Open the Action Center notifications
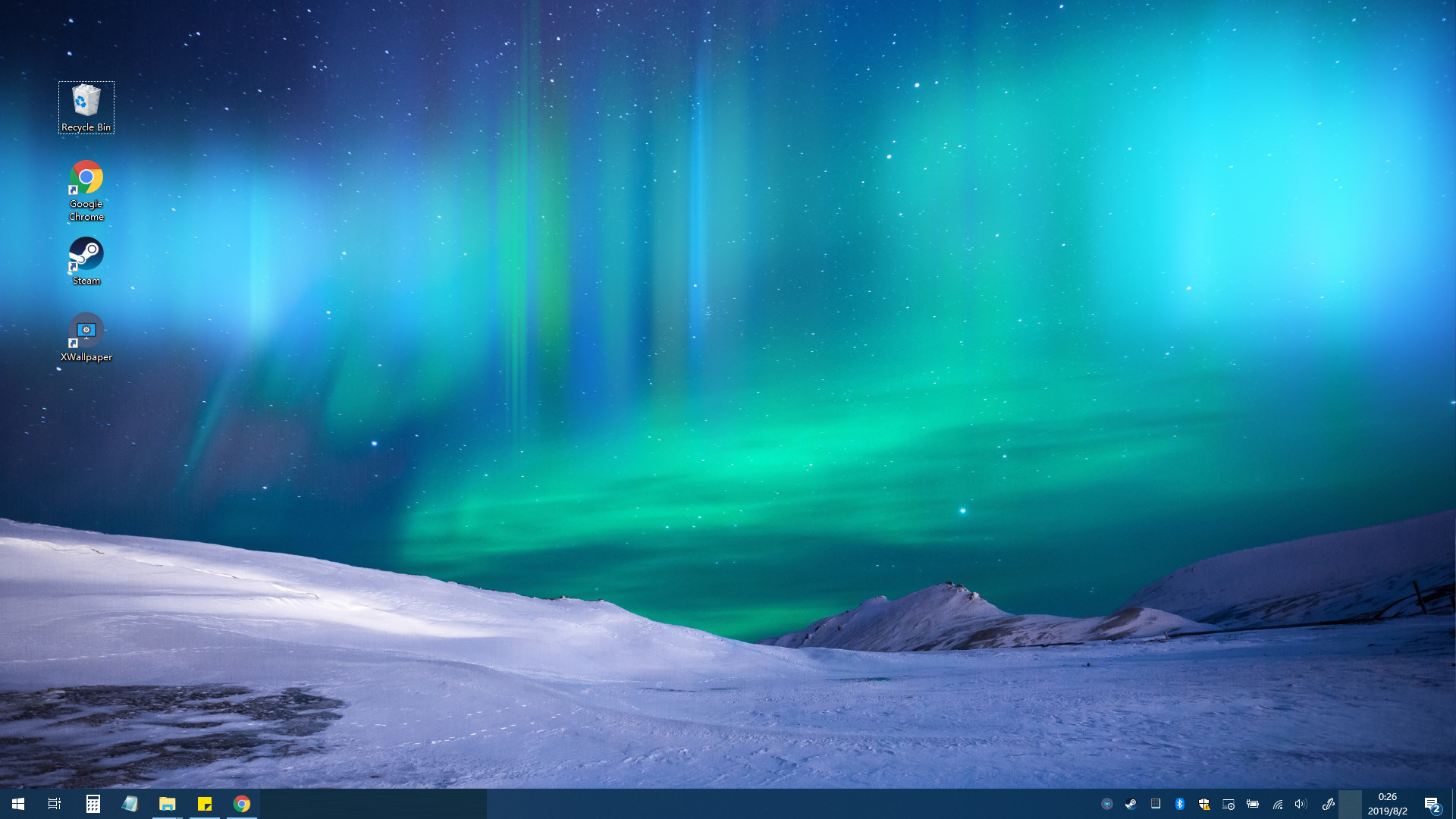Screen dimensions: 1456x819 [1432, 804]
